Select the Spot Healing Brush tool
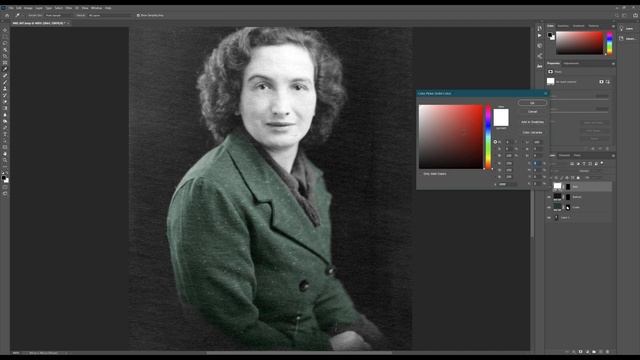 coord(5,76)
